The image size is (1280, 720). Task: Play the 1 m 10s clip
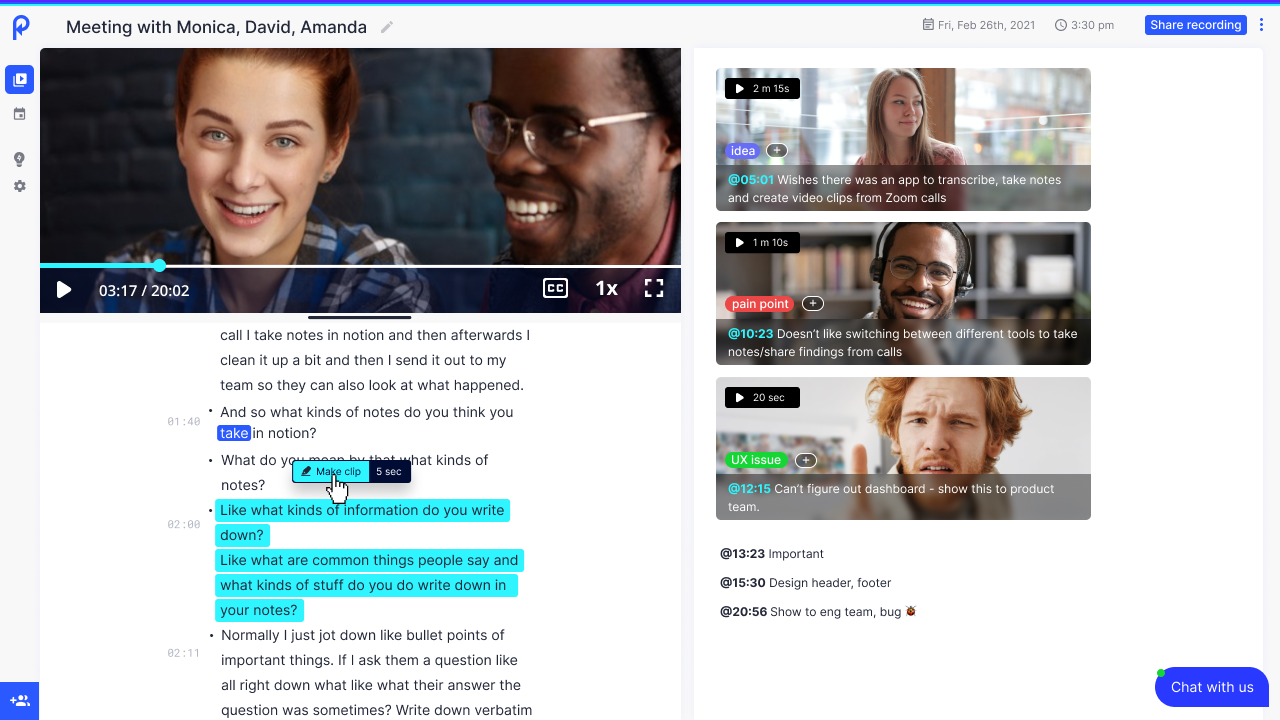[762, 243]
